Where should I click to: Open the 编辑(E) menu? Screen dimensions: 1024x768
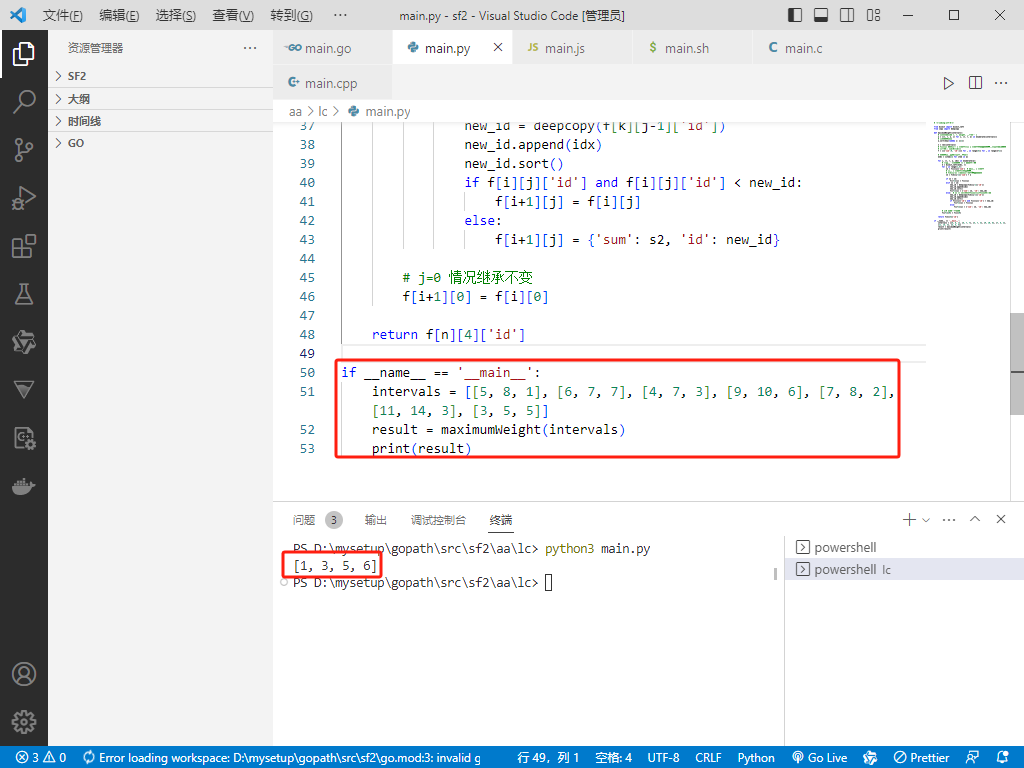coord(119,15)
